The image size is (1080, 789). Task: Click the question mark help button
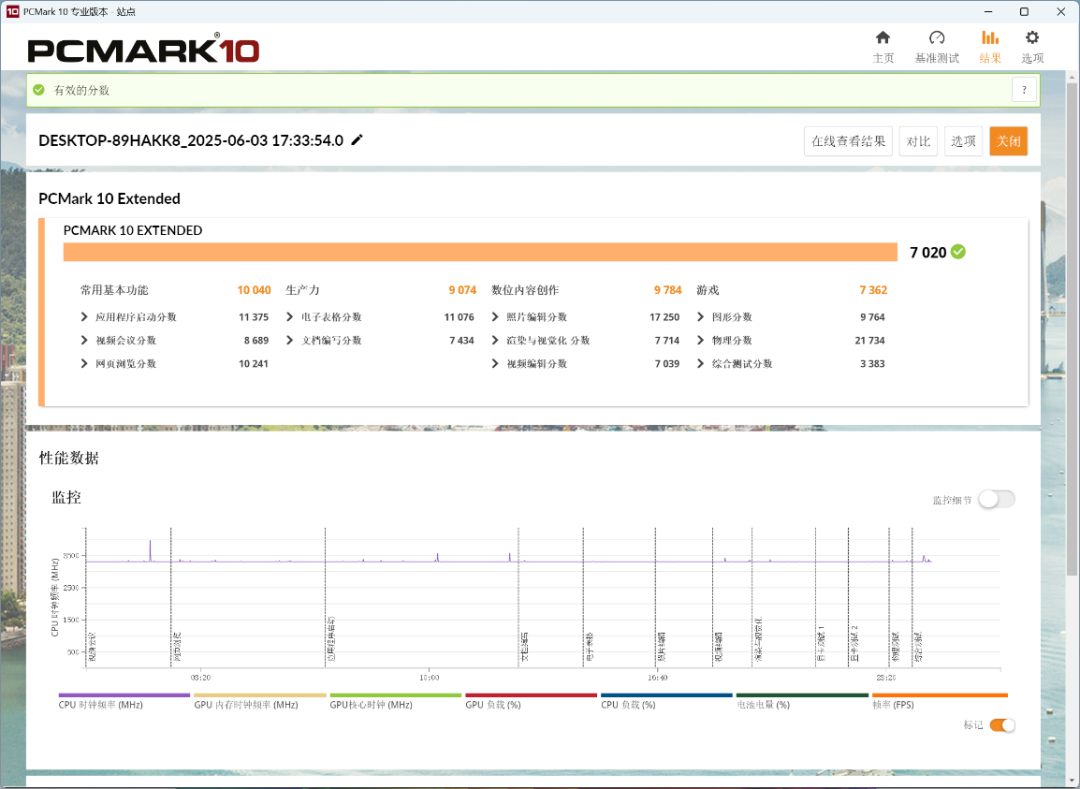coord(1024,90)
